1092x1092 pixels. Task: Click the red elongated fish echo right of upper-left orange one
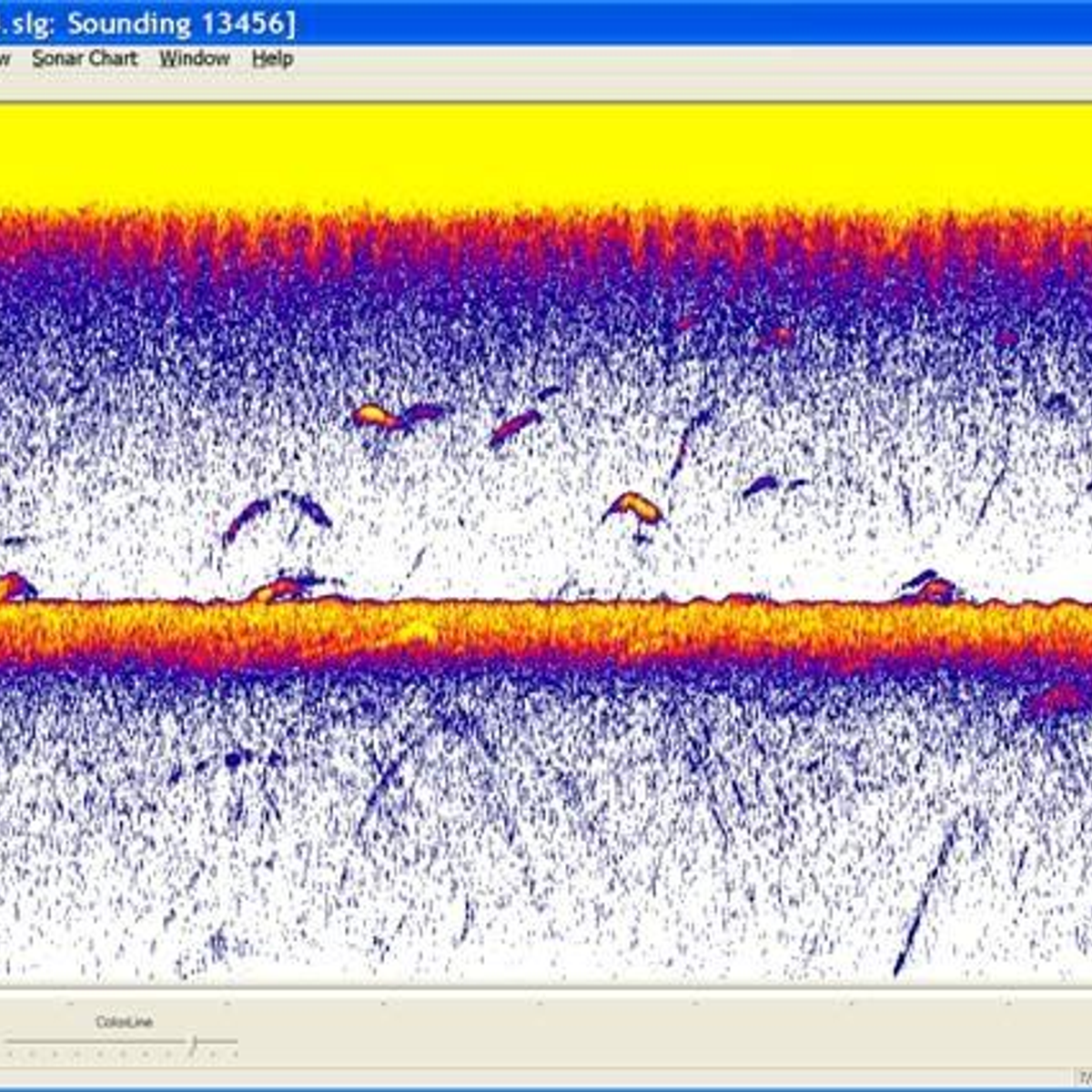[x=516, y=426]
